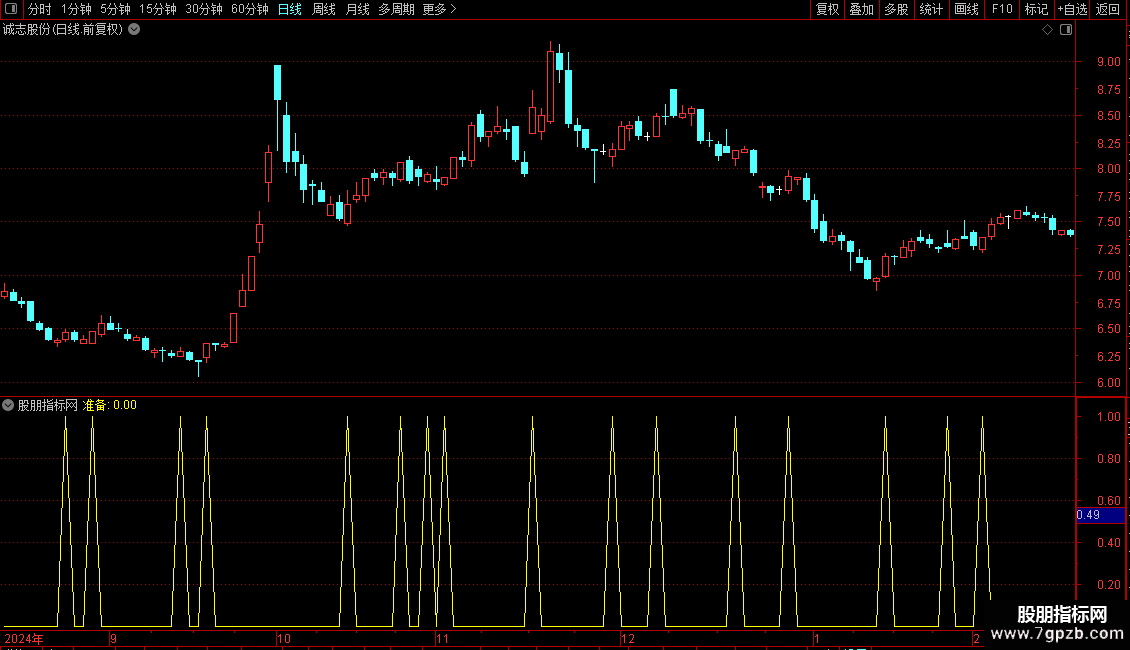Open the 多股 multi-stock view
The image size is (1130, 650).
(x=896, y=9)
